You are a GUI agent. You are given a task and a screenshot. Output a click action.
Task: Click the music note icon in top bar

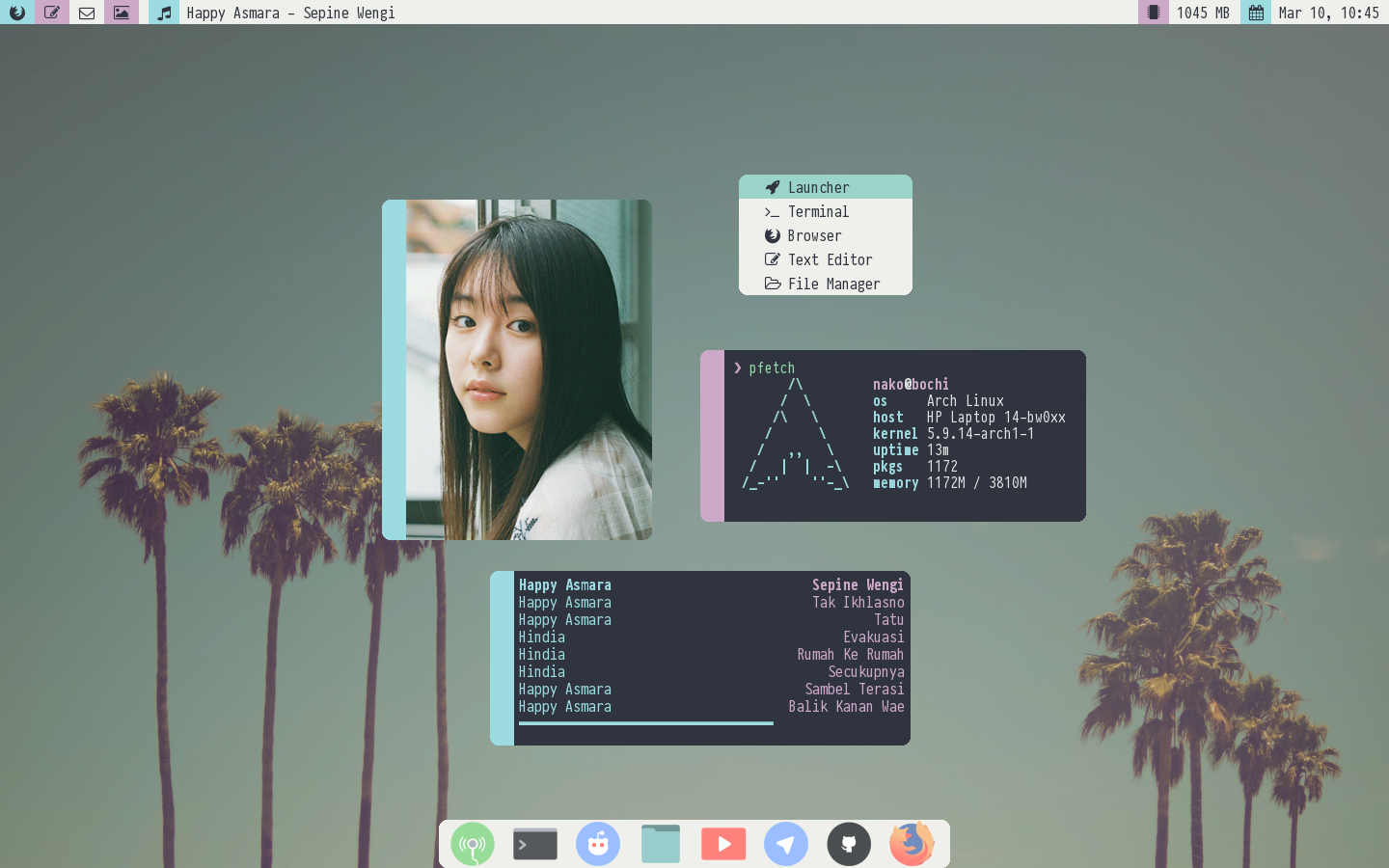click(164, 13)
